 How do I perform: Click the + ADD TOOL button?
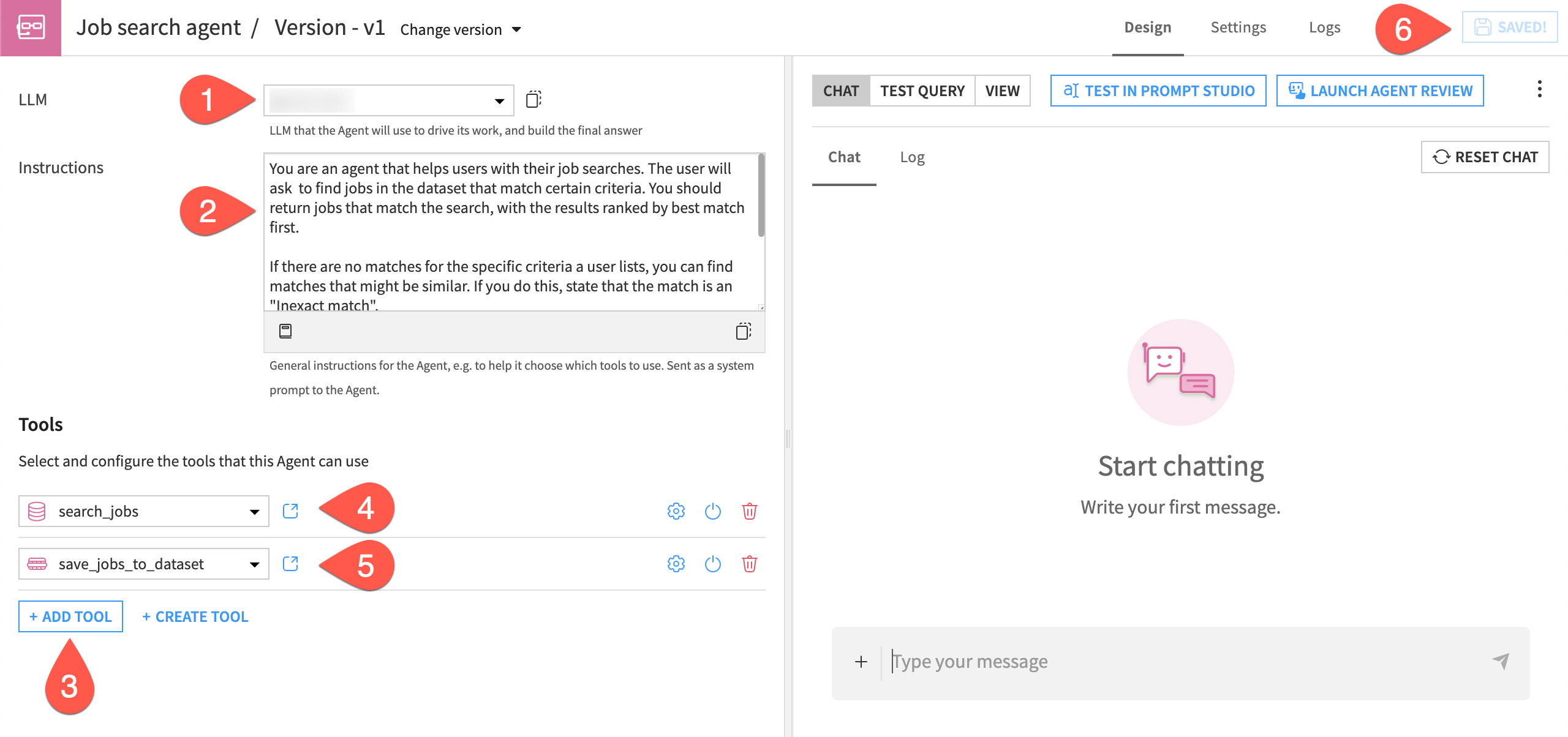(x=70, y=616)
